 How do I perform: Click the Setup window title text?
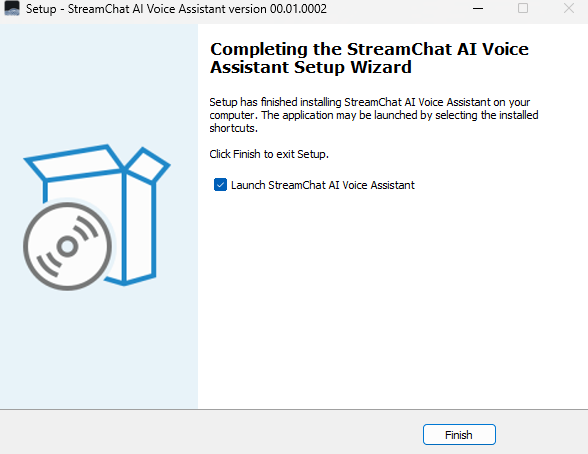point(176,8)
